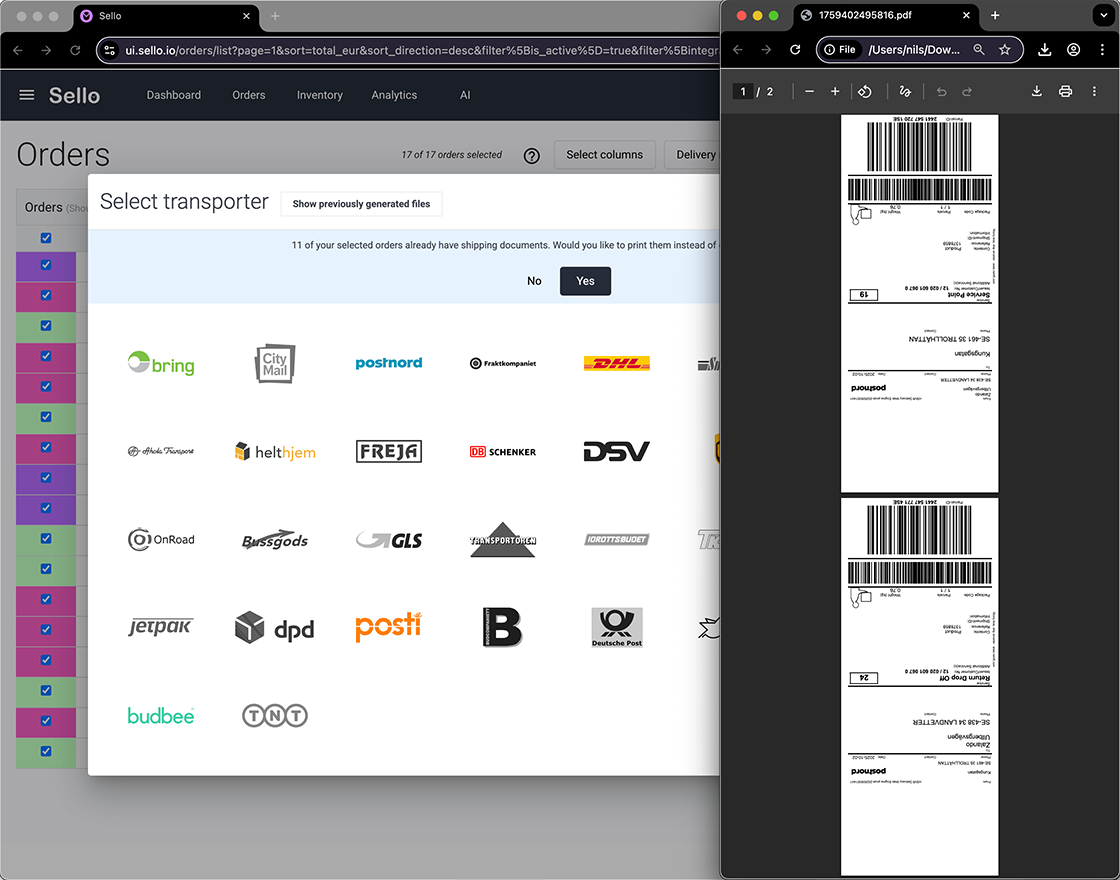Open the PDF viewer's three-dot menu
Screen dimensions: 1120x880
pos(1094,91)
